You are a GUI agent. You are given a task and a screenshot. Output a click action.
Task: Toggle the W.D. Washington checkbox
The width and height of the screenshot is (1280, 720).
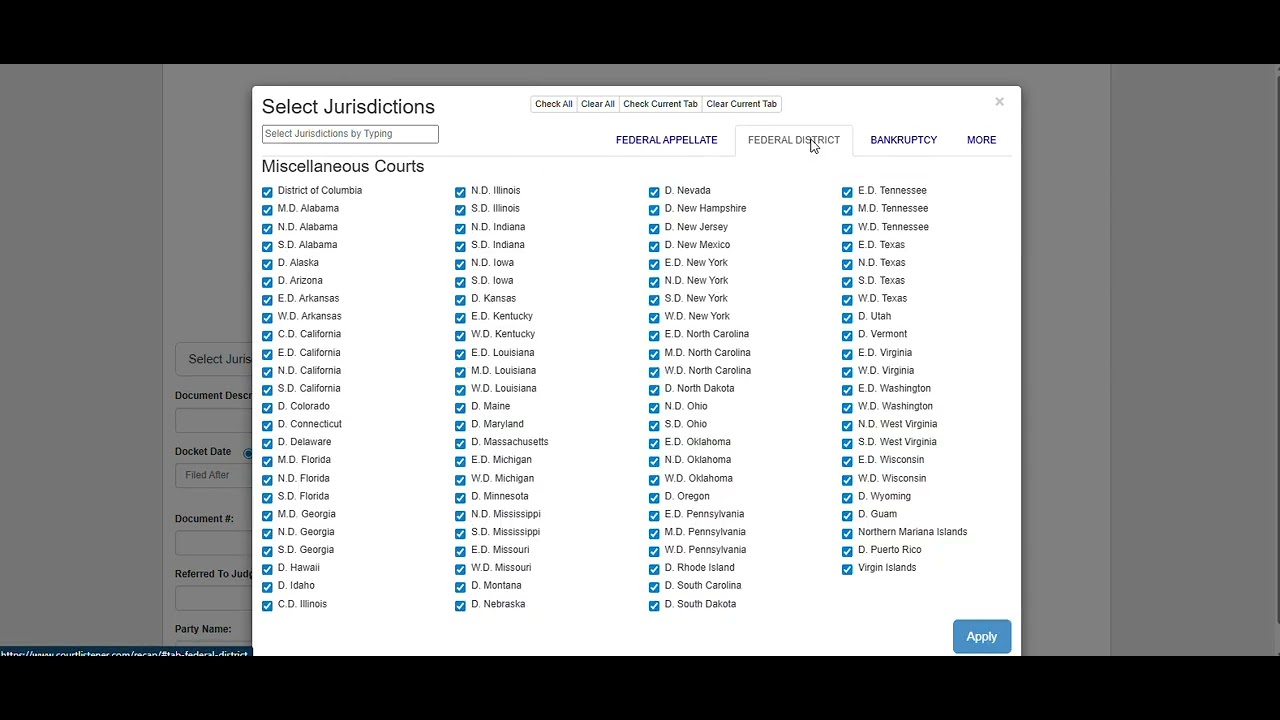click(847, 408)
